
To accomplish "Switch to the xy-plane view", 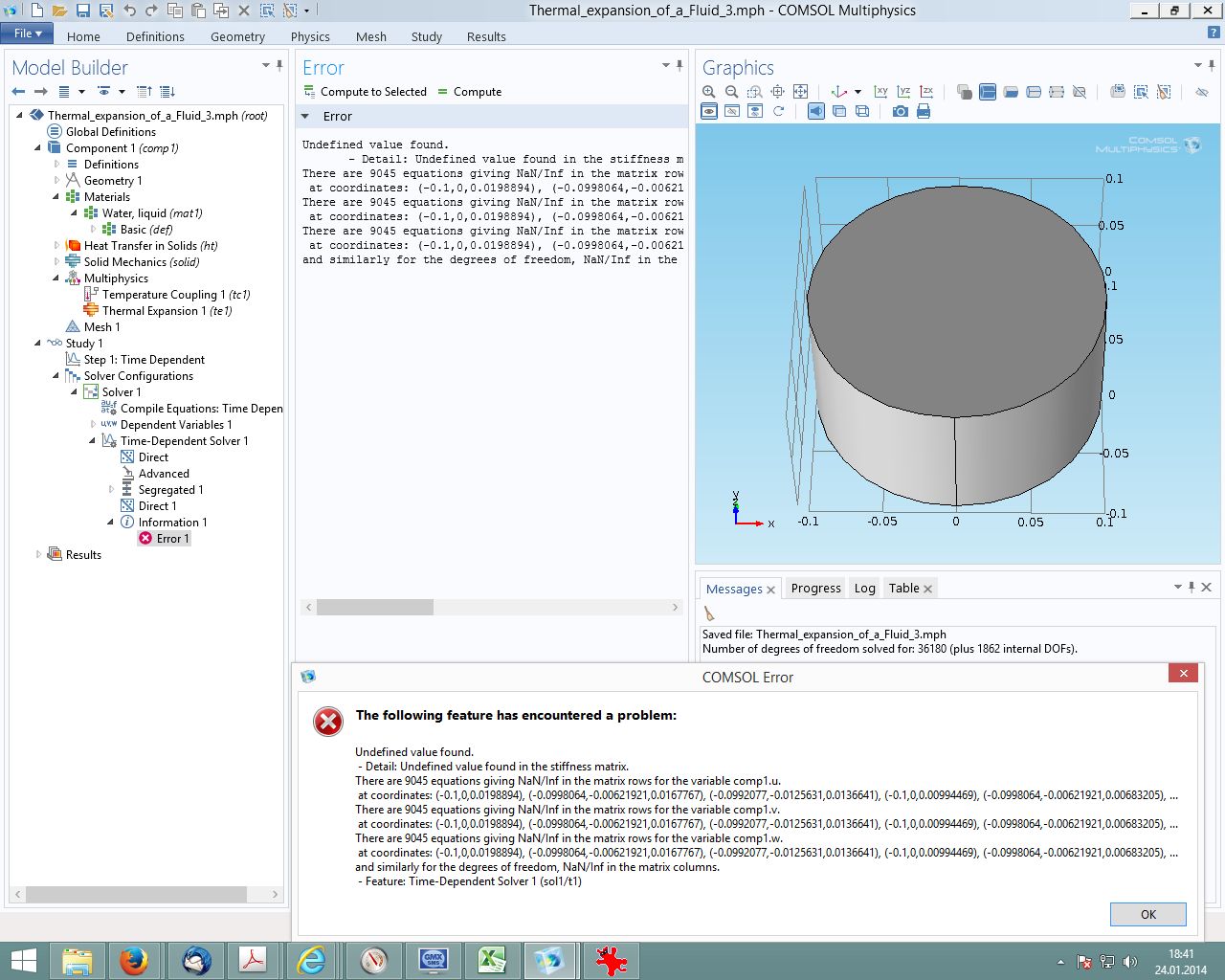I will (880, 92).
